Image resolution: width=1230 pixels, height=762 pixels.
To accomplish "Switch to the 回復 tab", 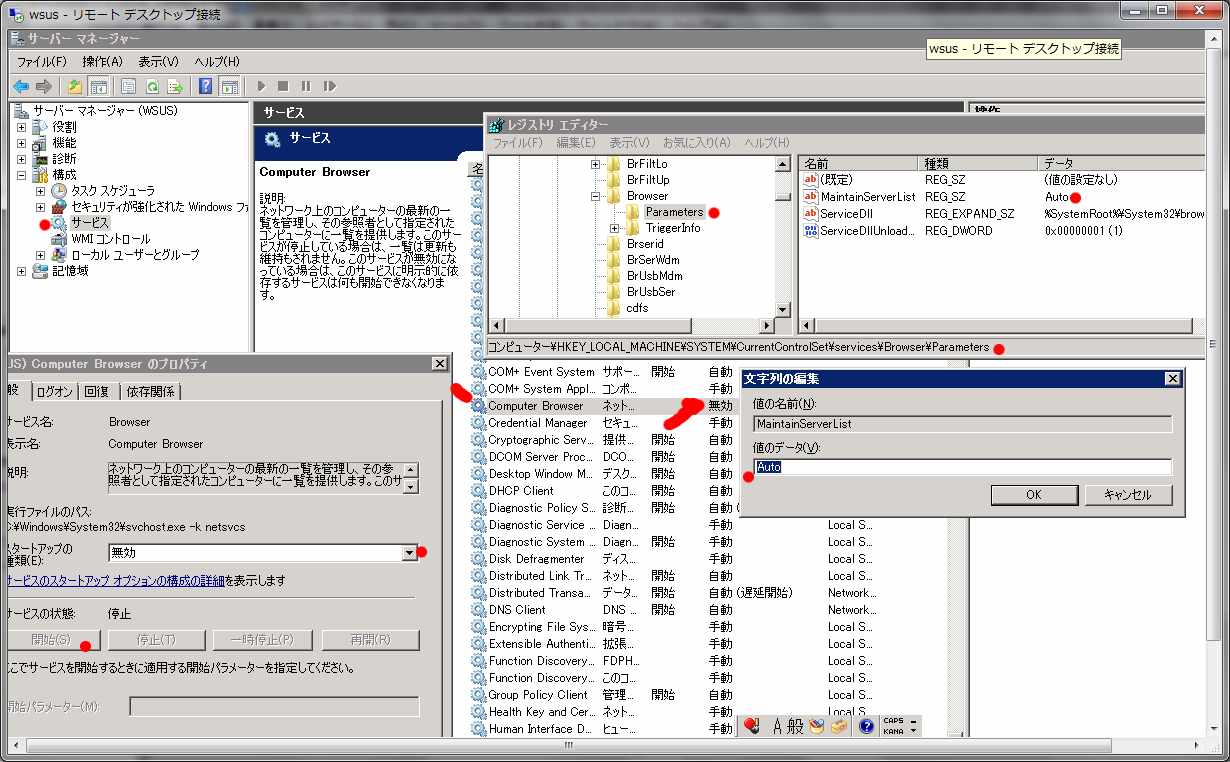I will 98,391.
